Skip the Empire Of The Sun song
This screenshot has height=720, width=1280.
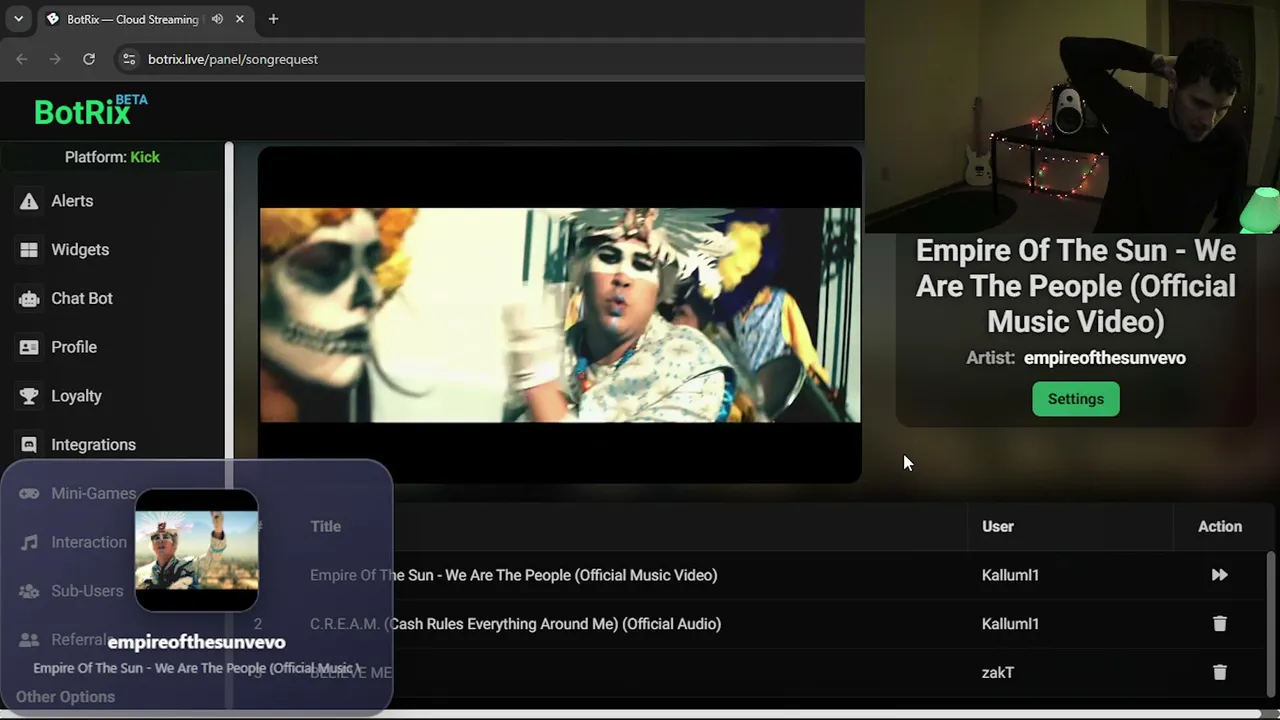coord(1219,575)
